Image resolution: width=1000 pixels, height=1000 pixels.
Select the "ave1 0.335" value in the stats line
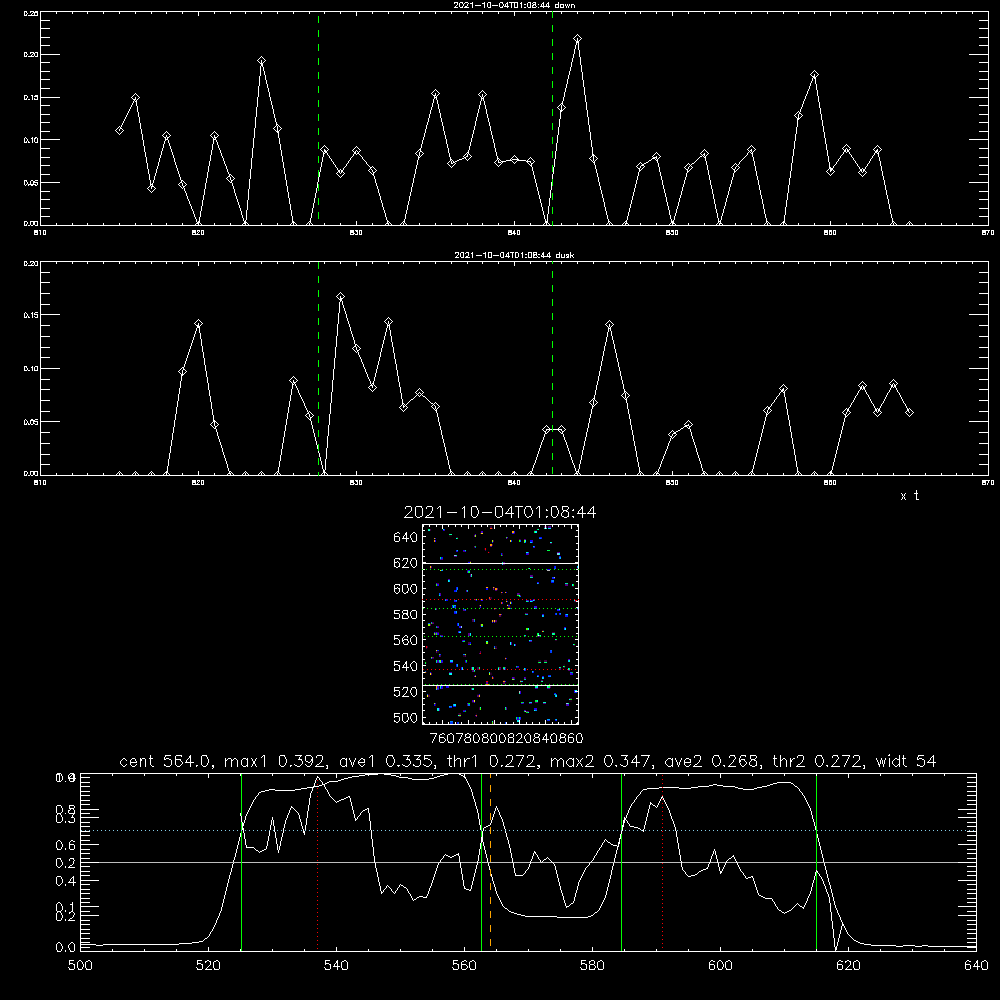click(384, 761)
